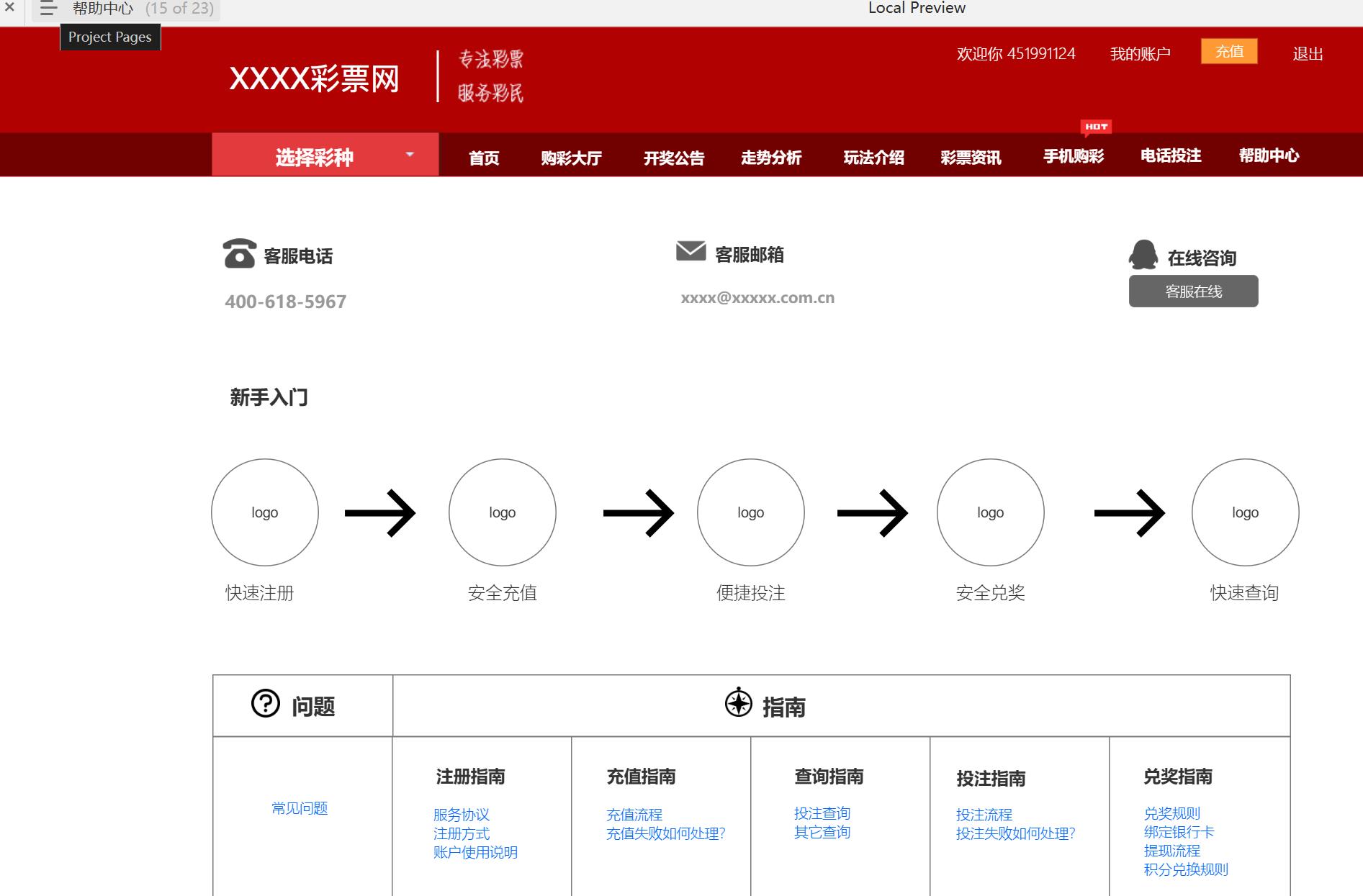Open the 提现流程 link
Screen dimensions: 1363x896
1172,851
